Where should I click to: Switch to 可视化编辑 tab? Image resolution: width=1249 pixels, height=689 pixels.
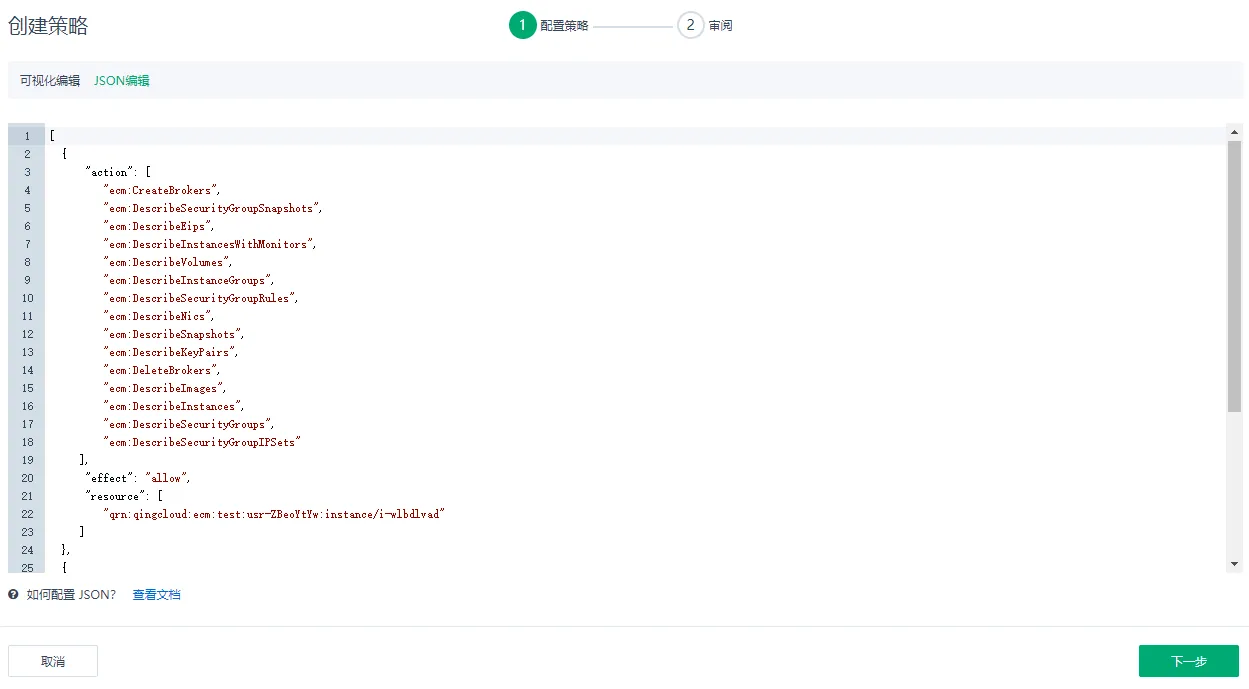pos(50,81)
